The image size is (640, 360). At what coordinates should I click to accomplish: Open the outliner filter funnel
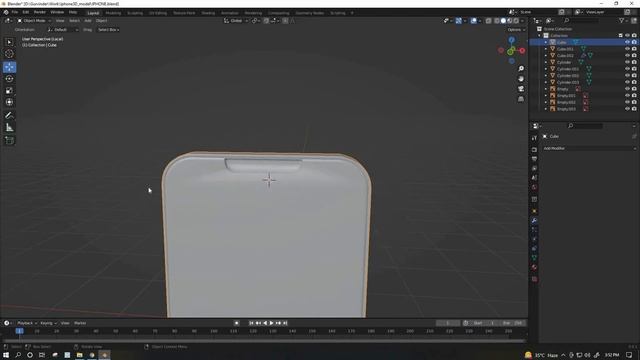coord(622,20)
